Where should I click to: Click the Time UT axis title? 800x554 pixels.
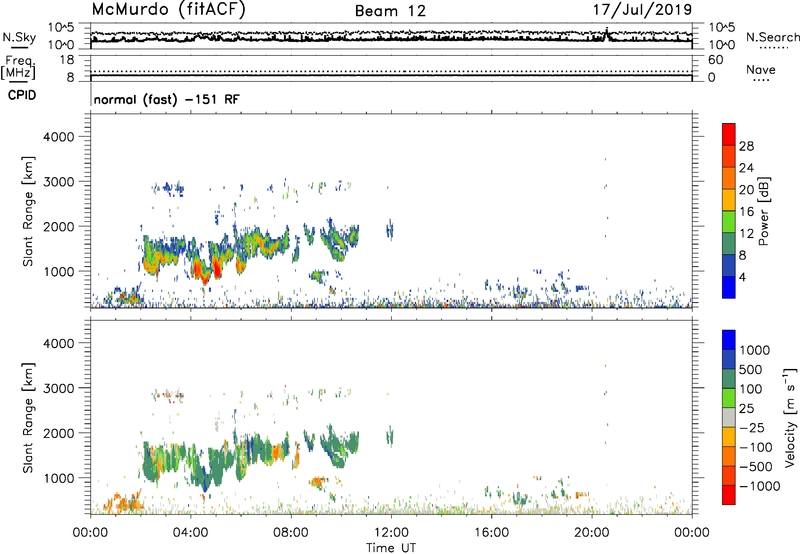click(x=391, y=548)
